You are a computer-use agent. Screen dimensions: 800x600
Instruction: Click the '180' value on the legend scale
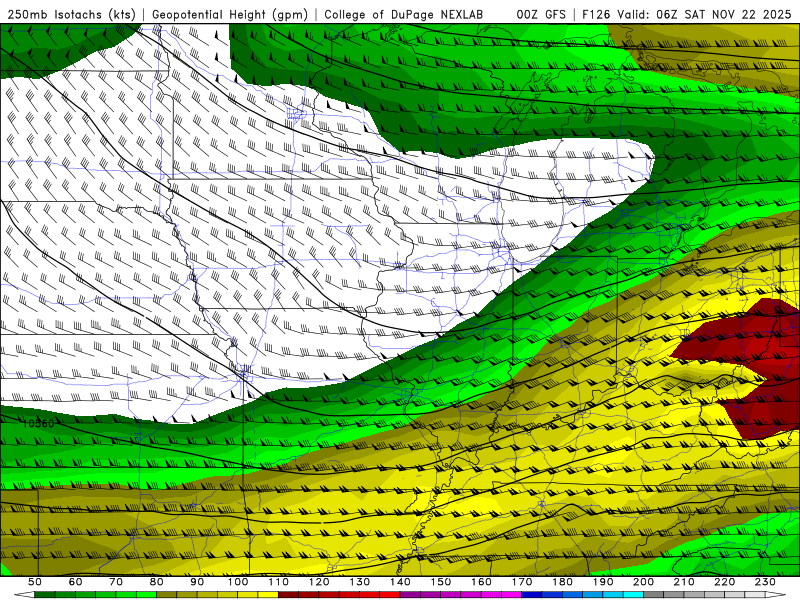point(562,582)
